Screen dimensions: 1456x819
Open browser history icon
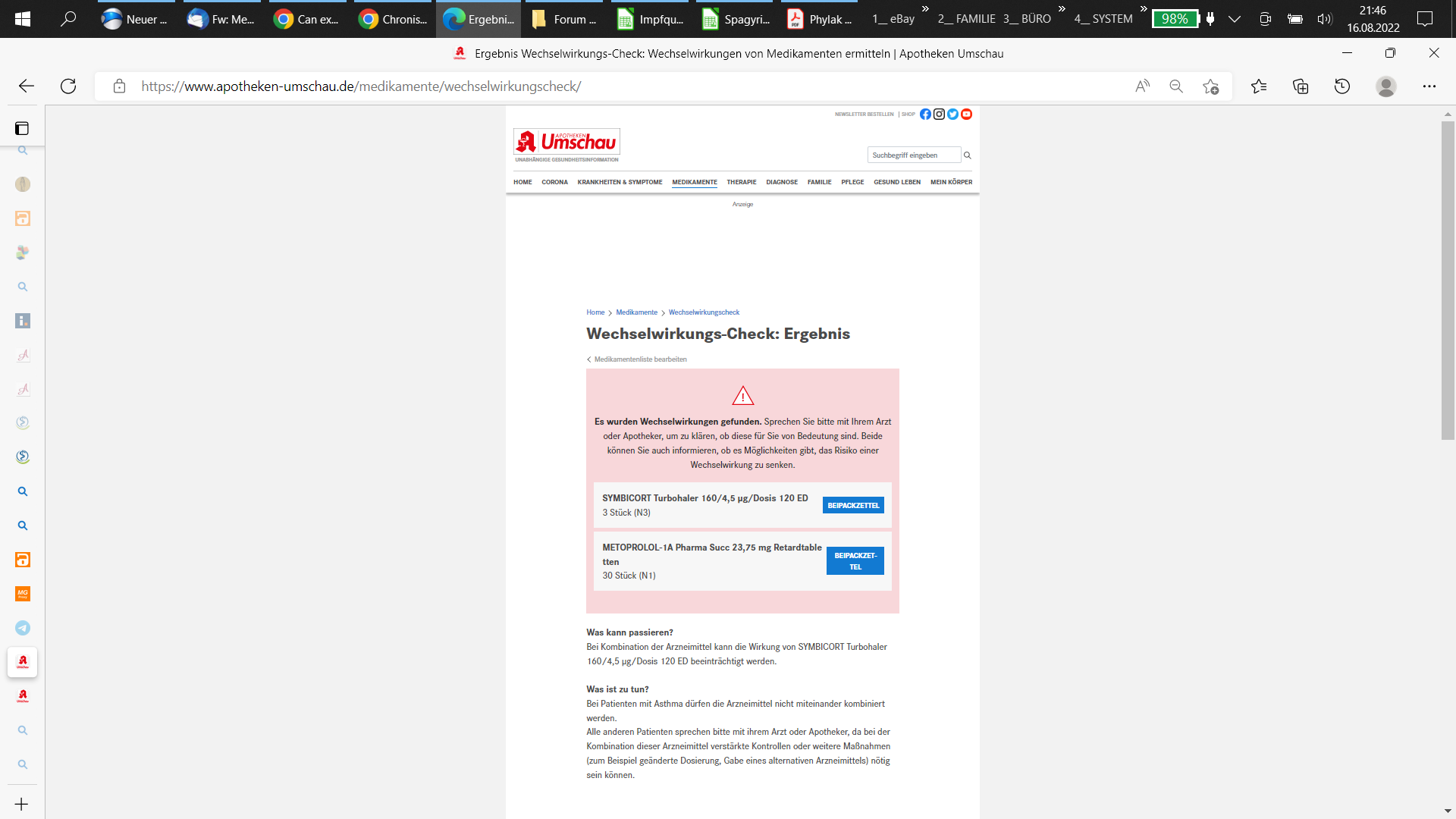tap(1342, 86)
